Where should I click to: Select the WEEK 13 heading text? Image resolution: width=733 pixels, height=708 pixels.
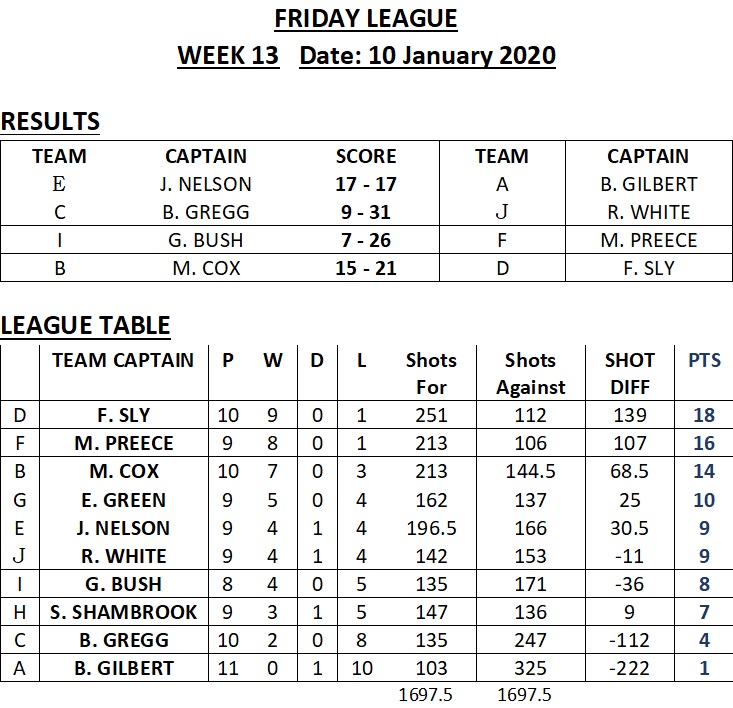point(228,56)
